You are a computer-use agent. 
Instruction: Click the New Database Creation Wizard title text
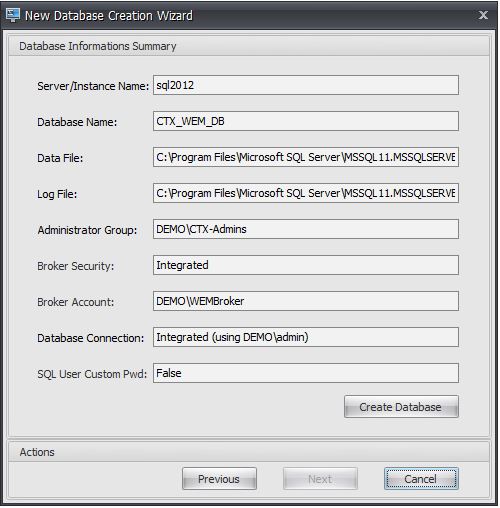pyautogui.click(x=109, y=16)
